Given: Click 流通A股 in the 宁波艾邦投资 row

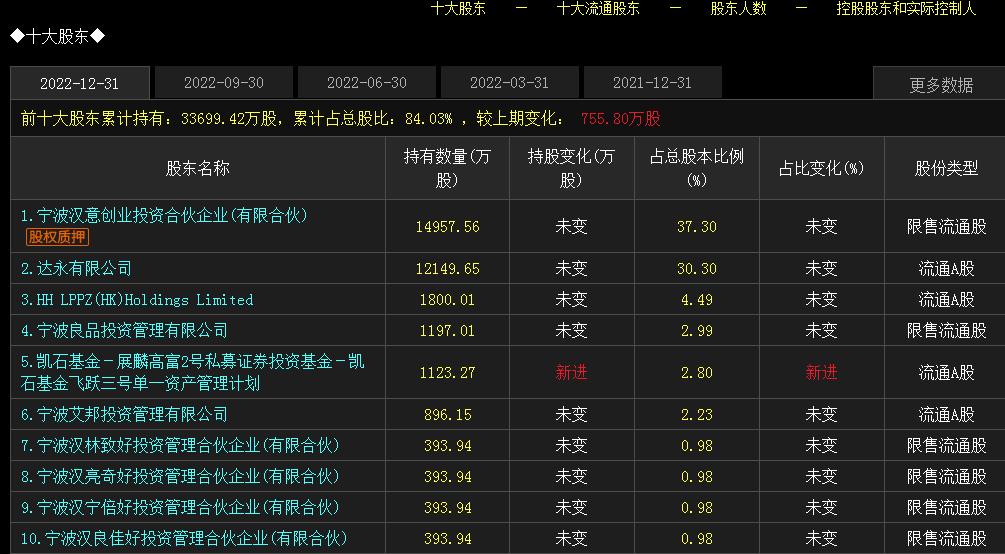Looking at the screenshot, I should click(x=946, y=415).
